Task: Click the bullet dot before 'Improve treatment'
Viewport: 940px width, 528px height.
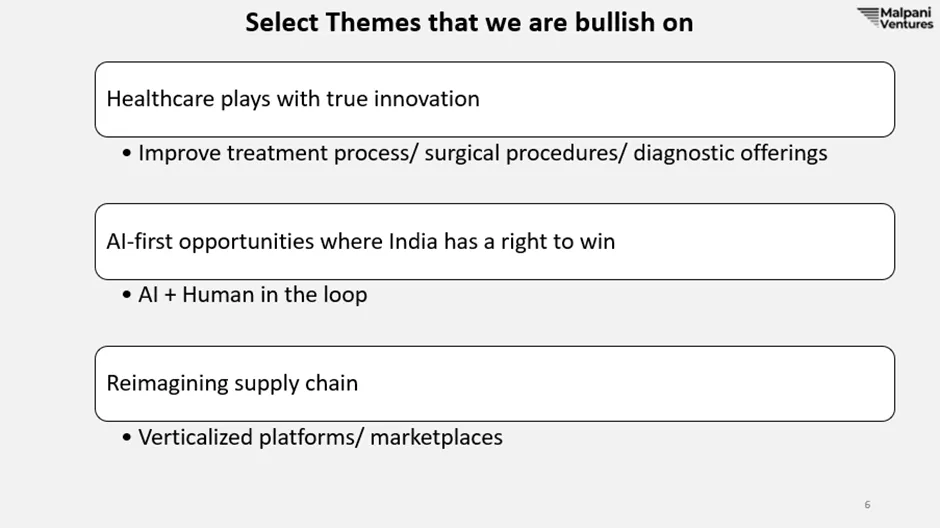Action: (126, 153)
